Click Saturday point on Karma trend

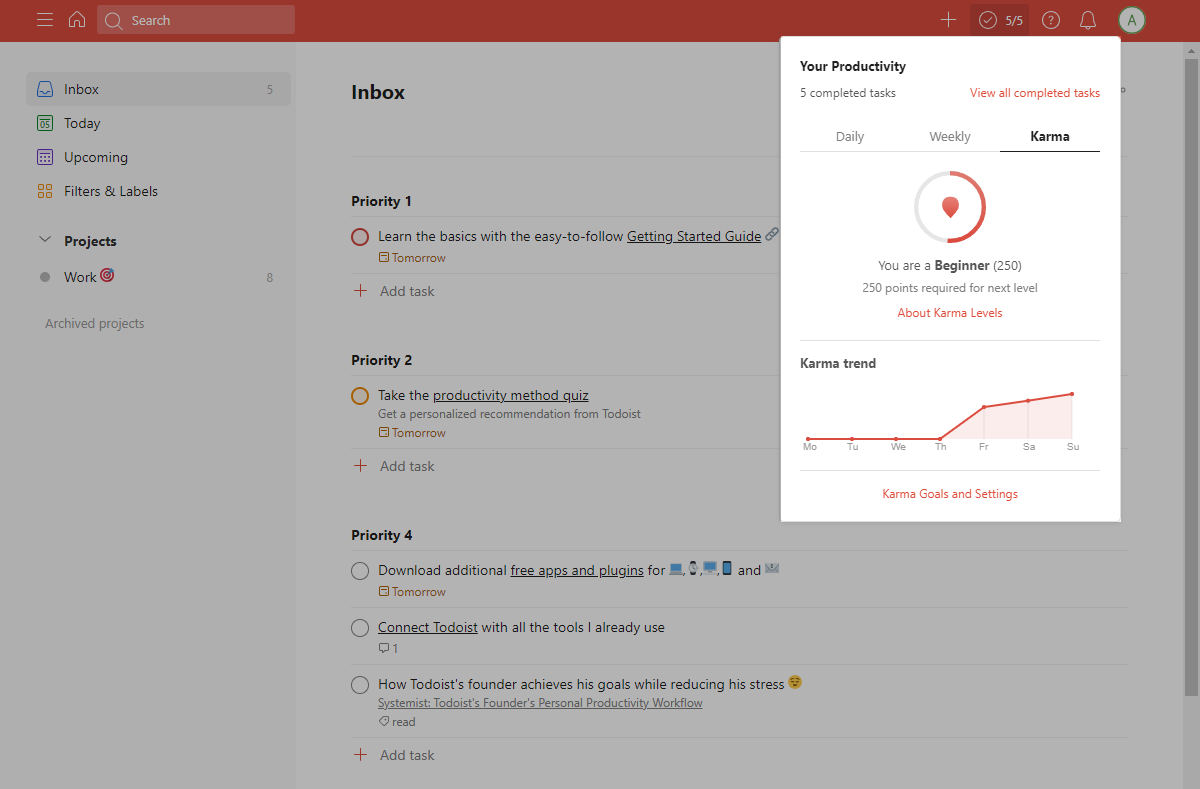tap(1028, 400)
